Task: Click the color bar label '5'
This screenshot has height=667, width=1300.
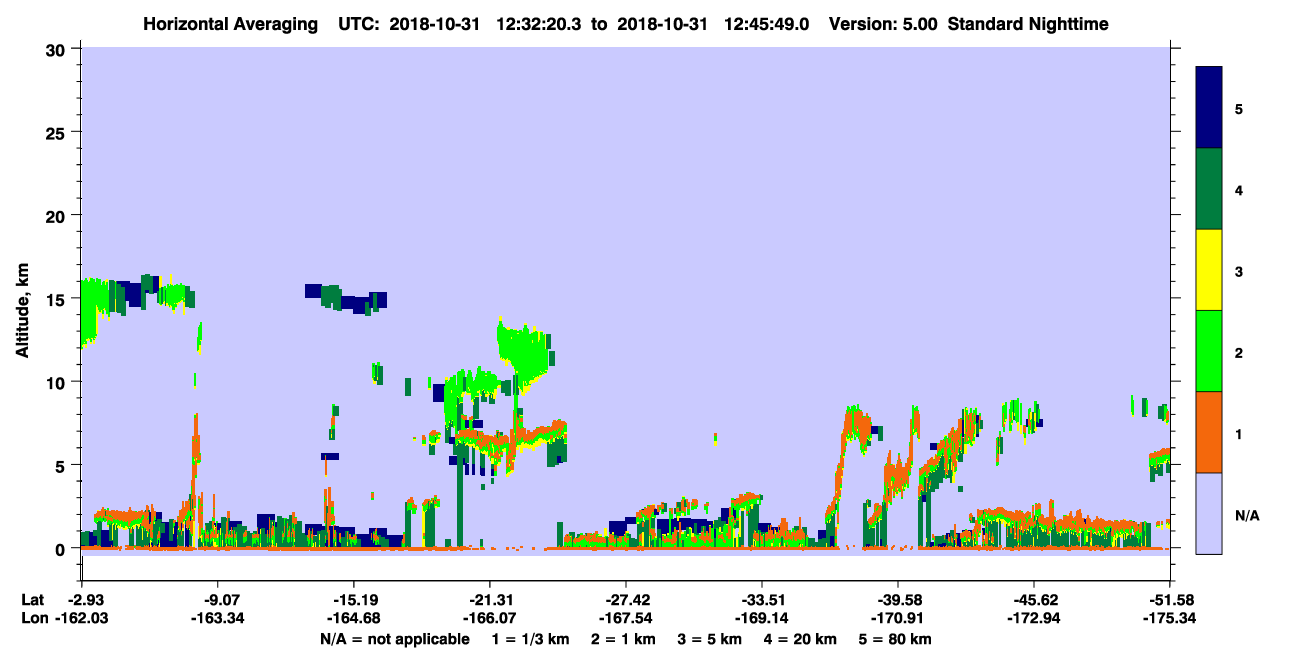Action: pos(1239,108)
